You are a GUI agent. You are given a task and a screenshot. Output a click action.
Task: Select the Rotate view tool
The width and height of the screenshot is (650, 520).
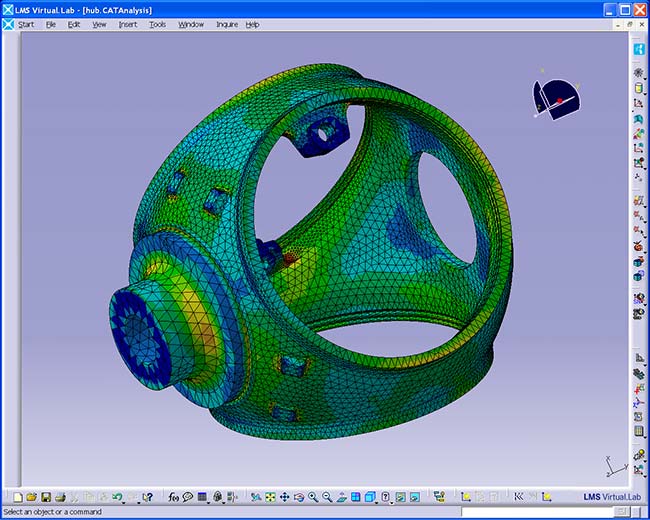pyautogui.click(x=298, y=496)
